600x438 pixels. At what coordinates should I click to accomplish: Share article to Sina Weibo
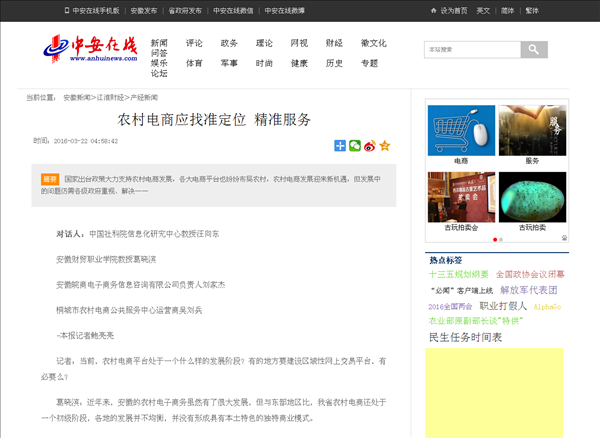(x=369, y=146)
